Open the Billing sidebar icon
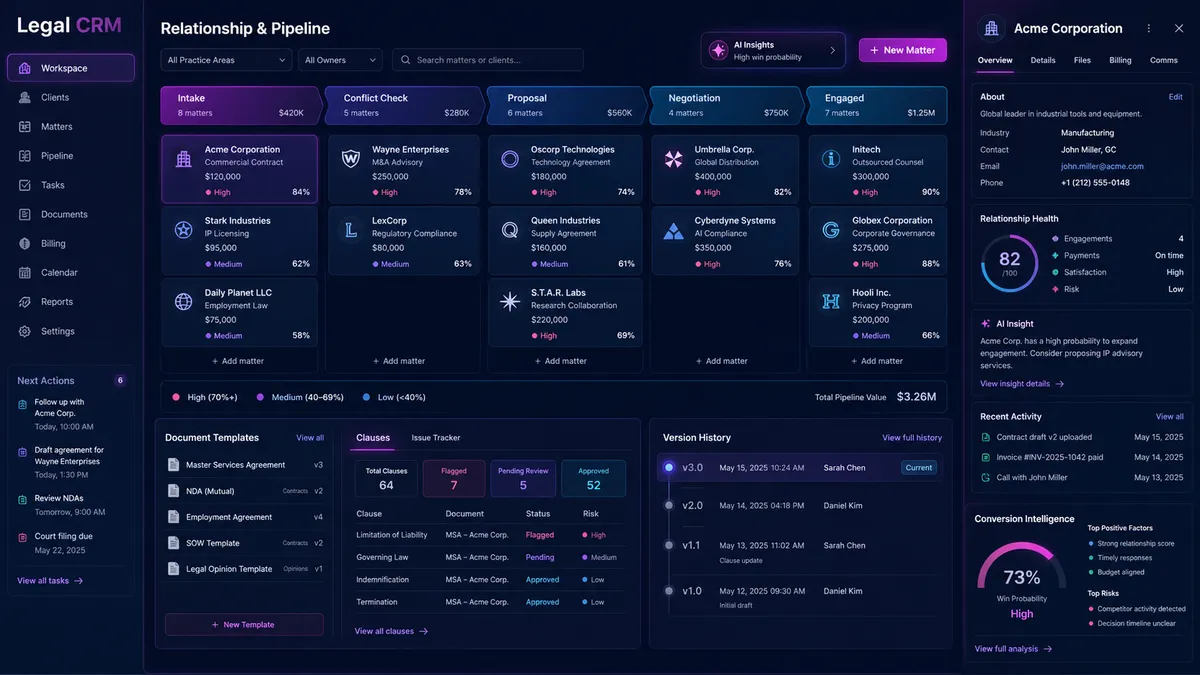 pos(24,243)
